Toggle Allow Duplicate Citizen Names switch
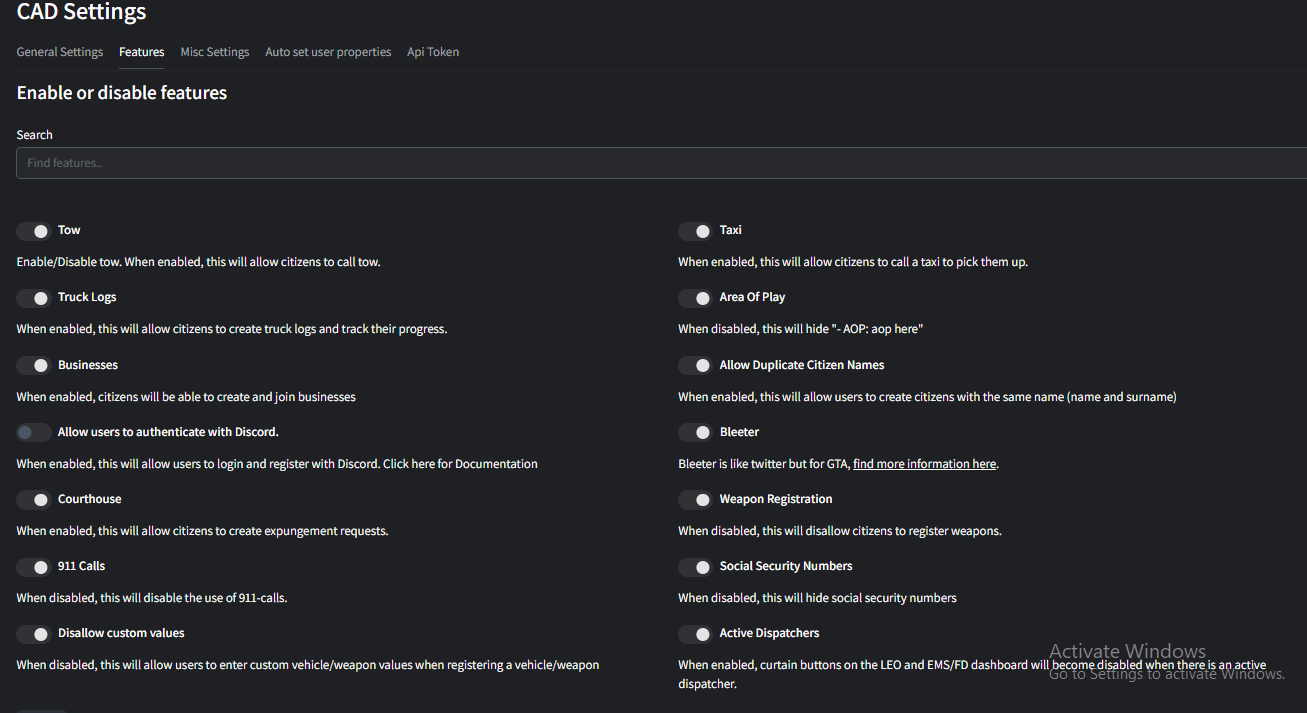 click(695, 366)
